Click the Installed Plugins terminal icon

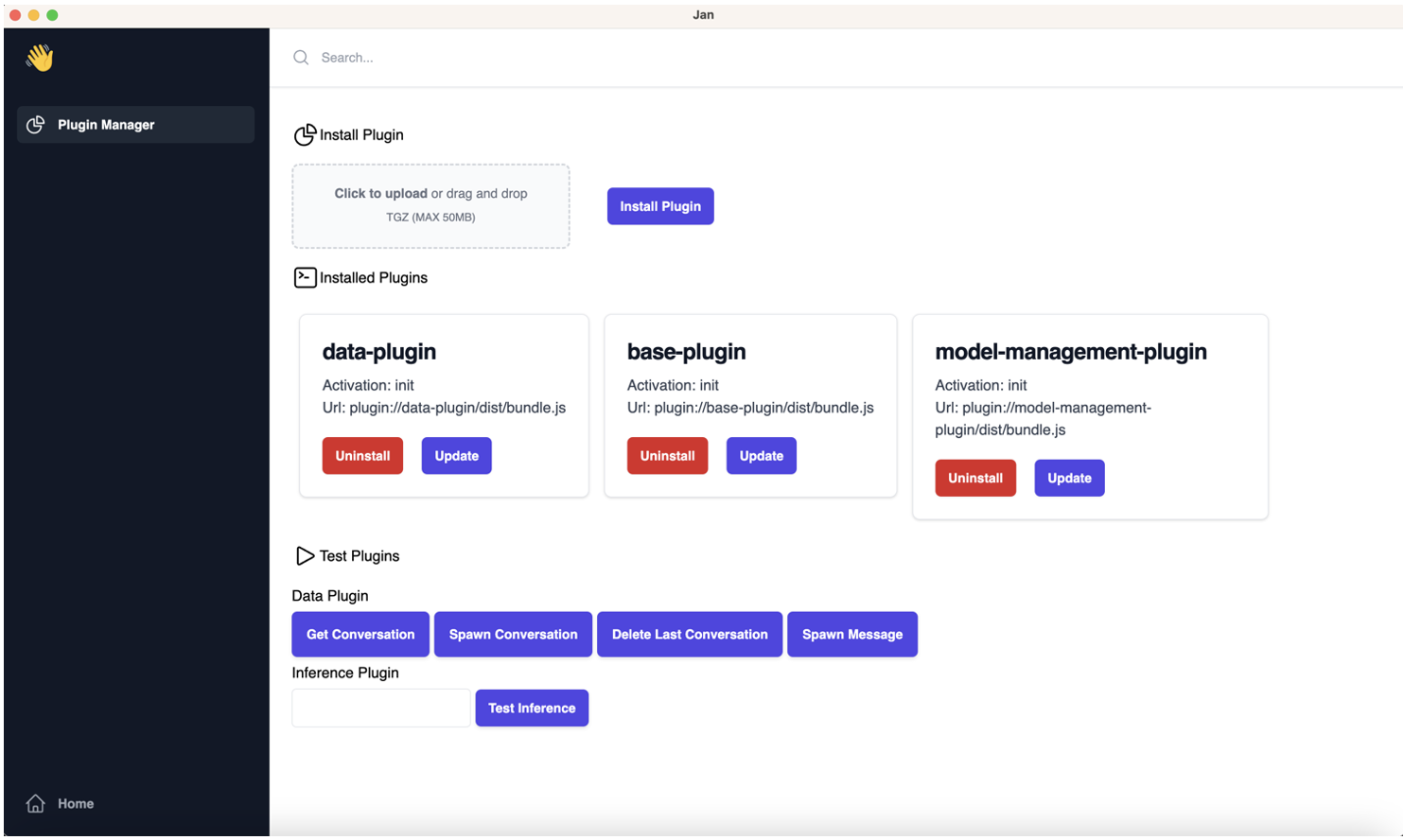(x=305, y=277)
